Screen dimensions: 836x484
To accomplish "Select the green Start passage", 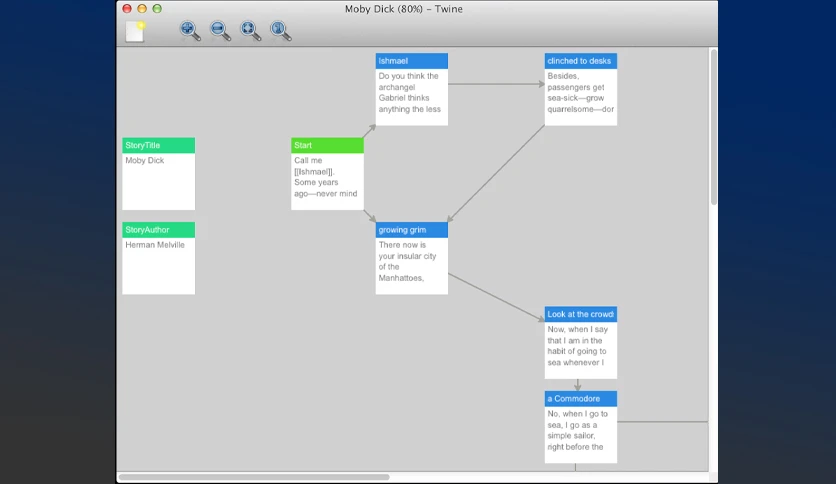I will tap(327, 174).
